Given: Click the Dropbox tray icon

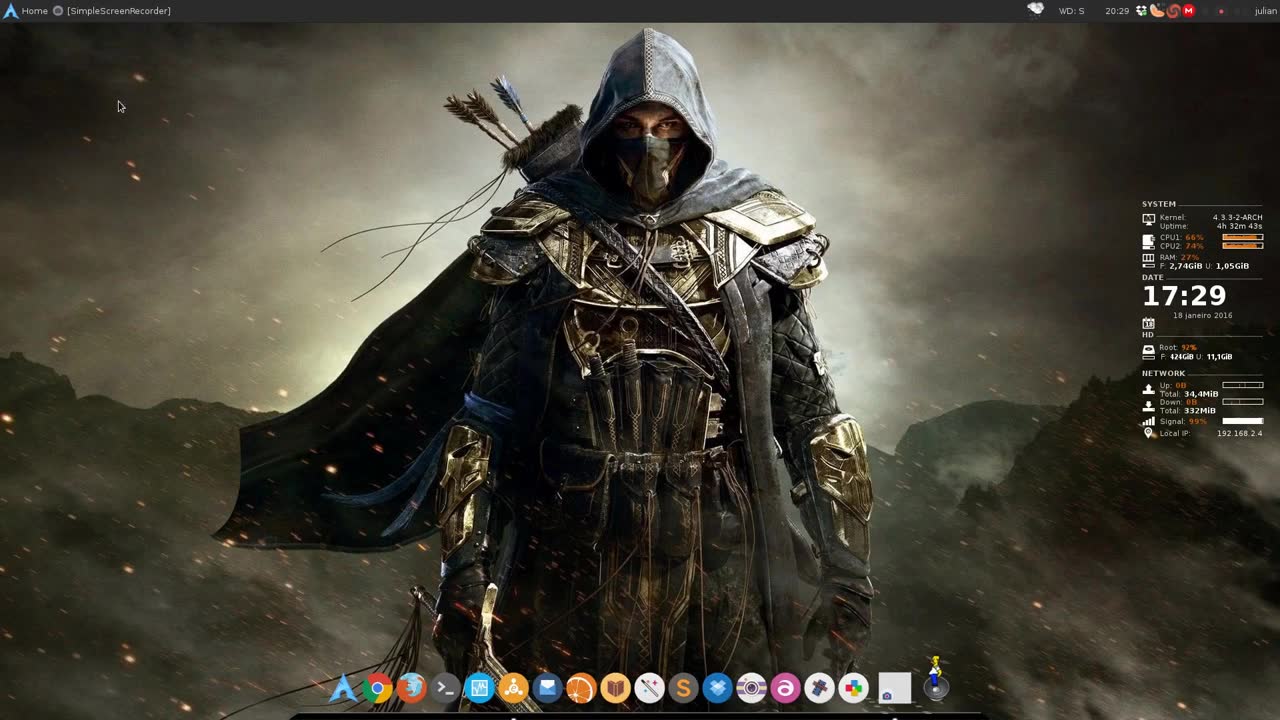Looking at the screenshot, I should 1142,11.
